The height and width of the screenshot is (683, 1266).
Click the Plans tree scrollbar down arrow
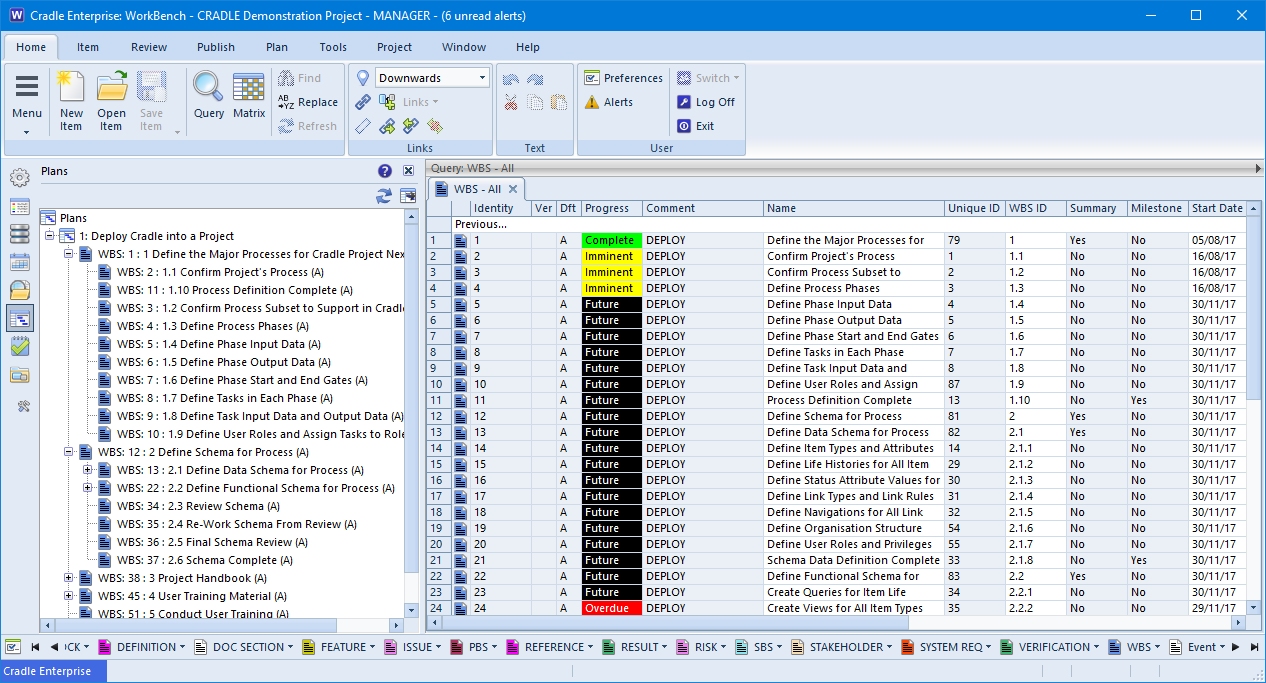411,609
